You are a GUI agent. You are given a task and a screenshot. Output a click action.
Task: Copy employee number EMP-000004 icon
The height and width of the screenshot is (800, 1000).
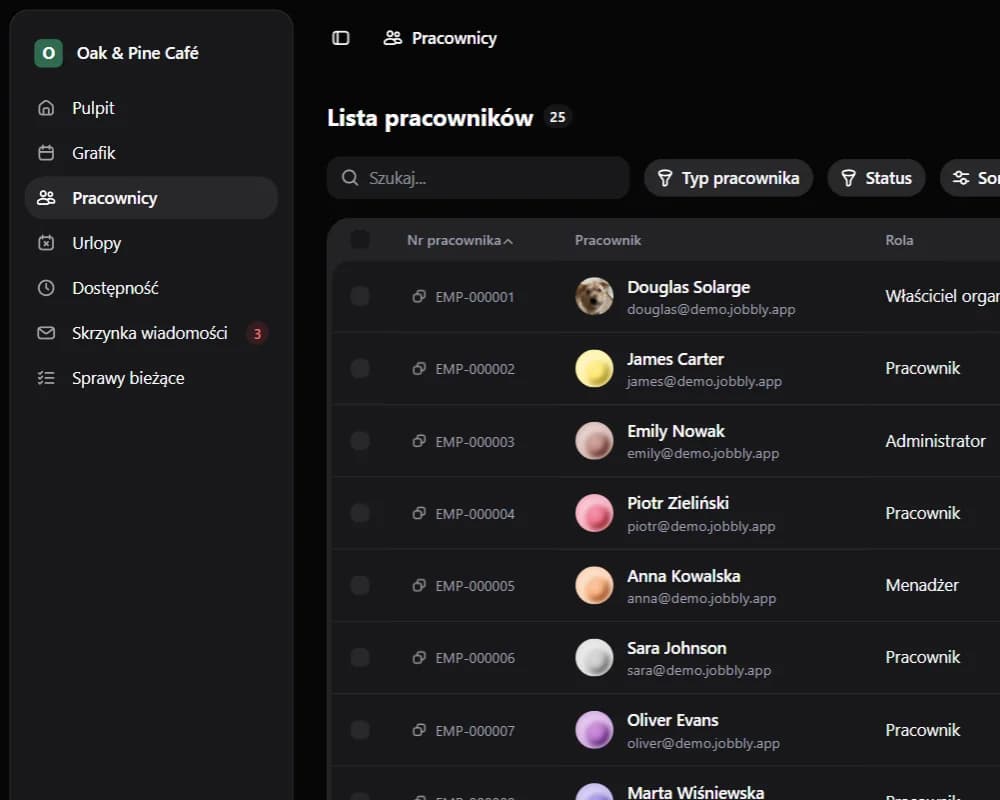click(419, 513)
